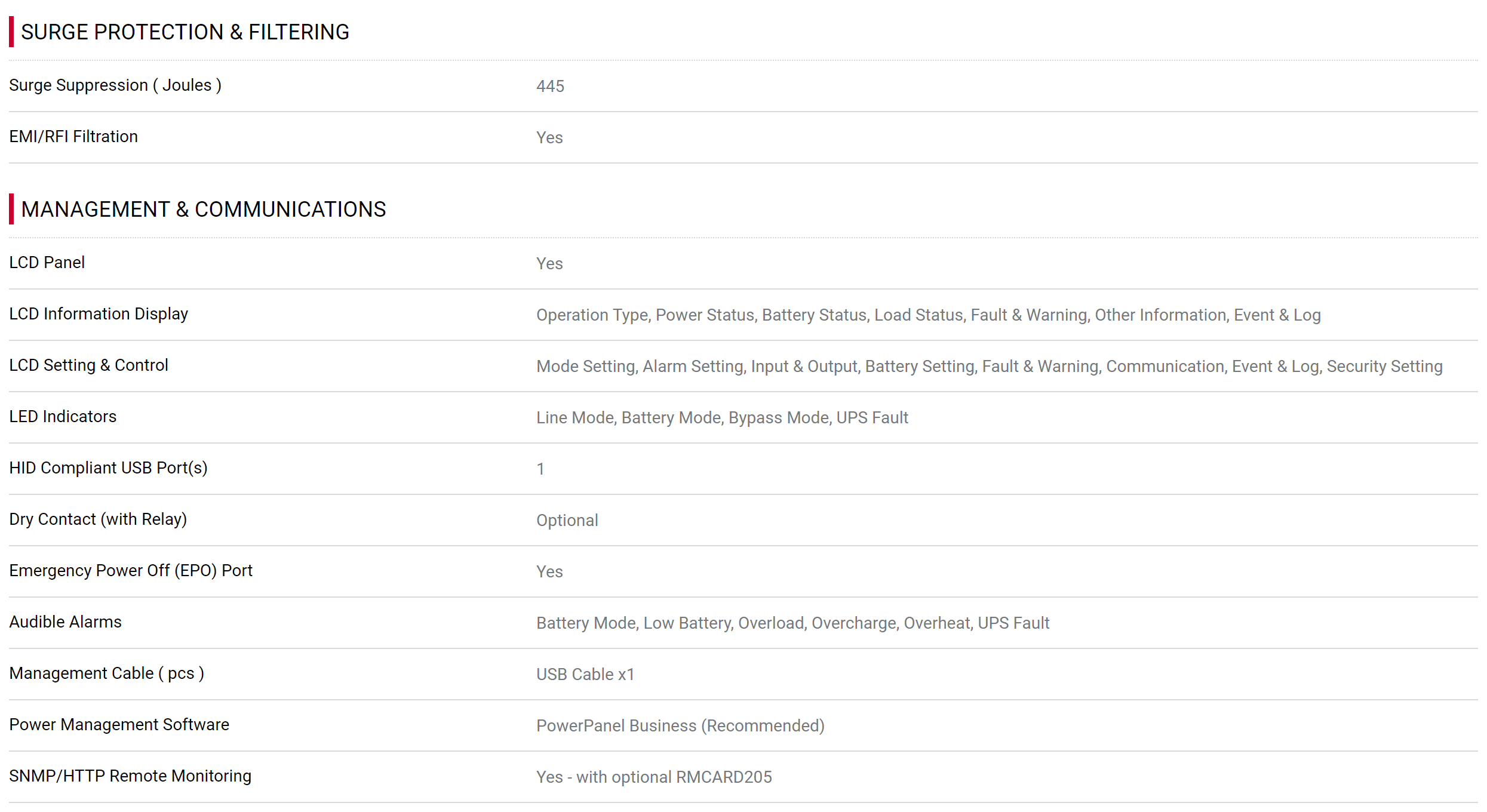This screenshot has width=1487, height=812.
Task: Click the Dry Contact (with Relay) label
Action: point(98,519)
